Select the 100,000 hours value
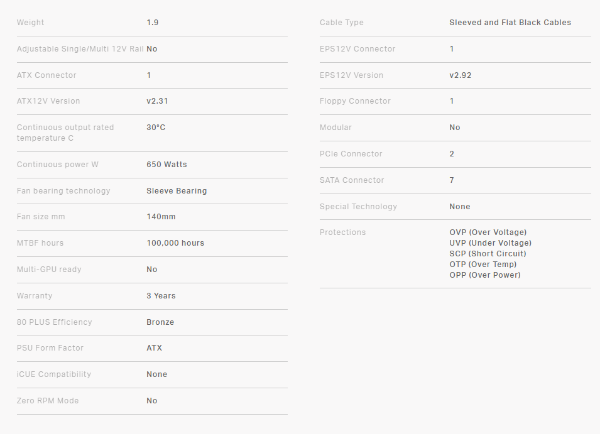Viewport: 600px width, 434px height. (x=175, y=243)
